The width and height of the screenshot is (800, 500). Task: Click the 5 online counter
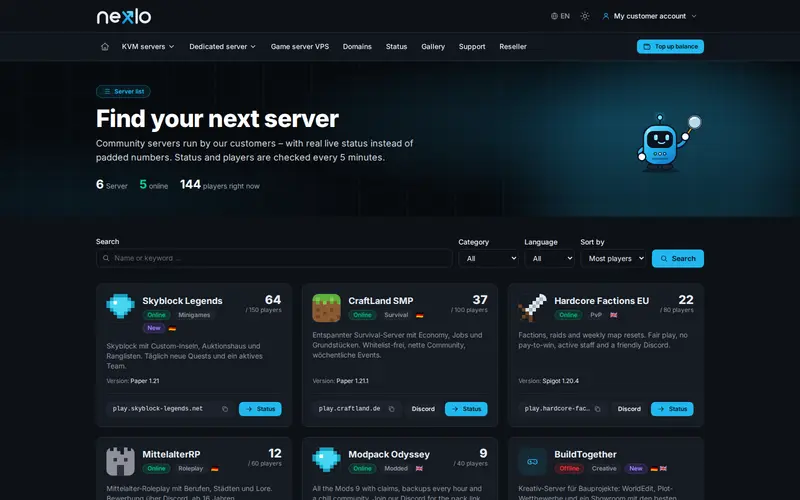point(154,185)
